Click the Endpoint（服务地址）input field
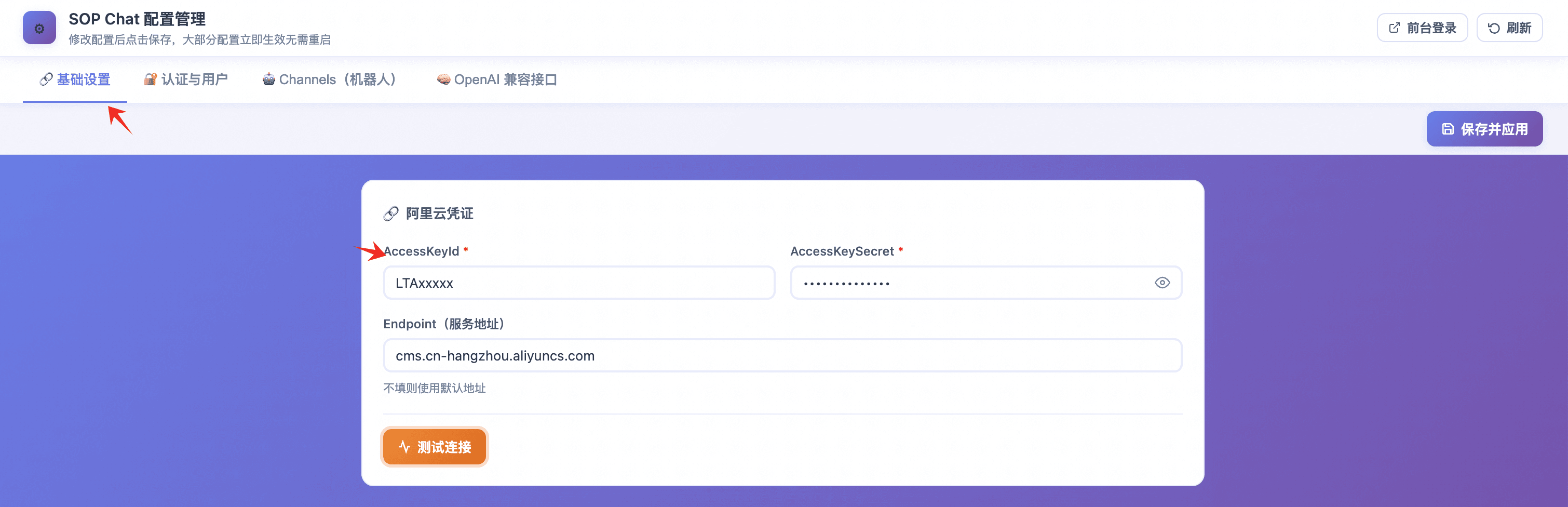Image resolution: width=1568 pixels, height=507 pixels. [782, 356]
